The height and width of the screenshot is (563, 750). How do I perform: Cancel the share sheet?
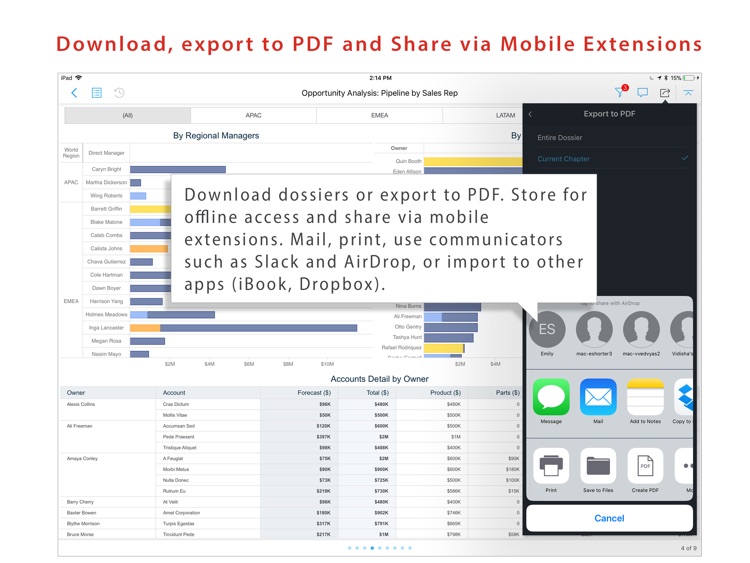tap(609, 518)
